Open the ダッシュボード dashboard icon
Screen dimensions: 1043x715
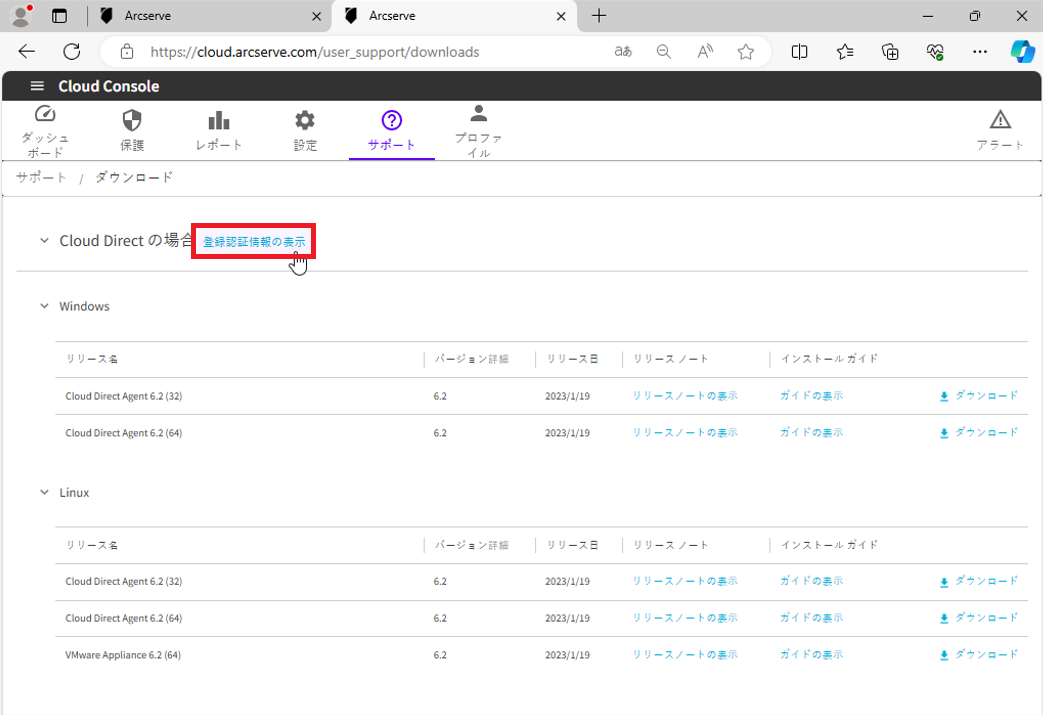point(45,114)
